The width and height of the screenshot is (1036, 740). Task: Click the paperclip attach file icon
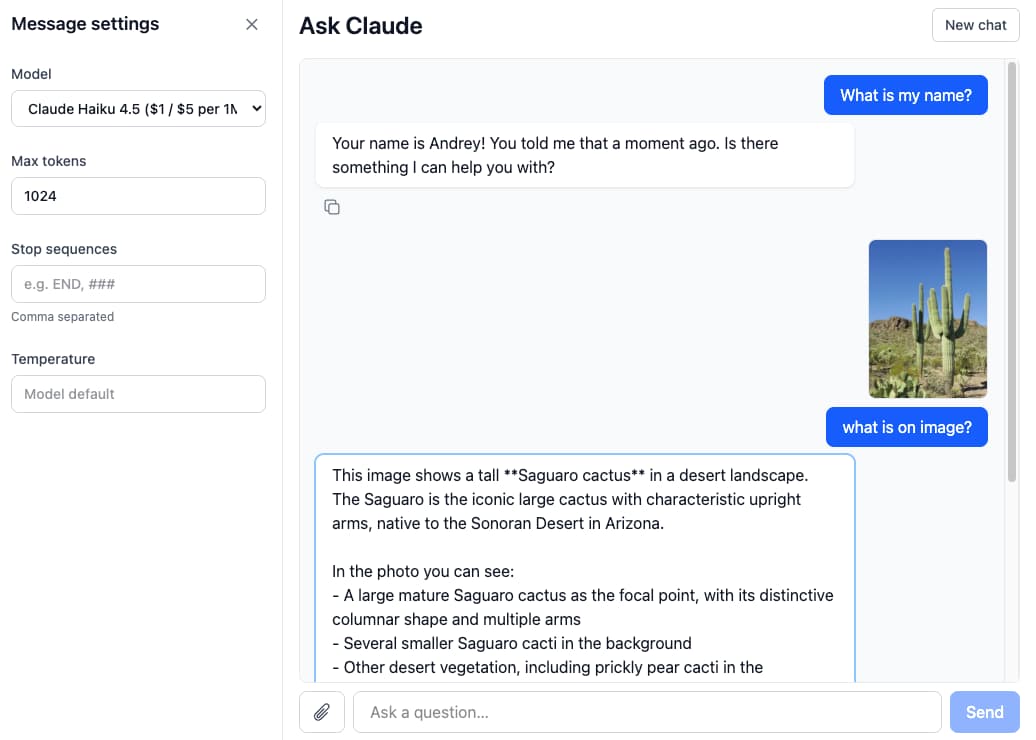pos(322,712)
